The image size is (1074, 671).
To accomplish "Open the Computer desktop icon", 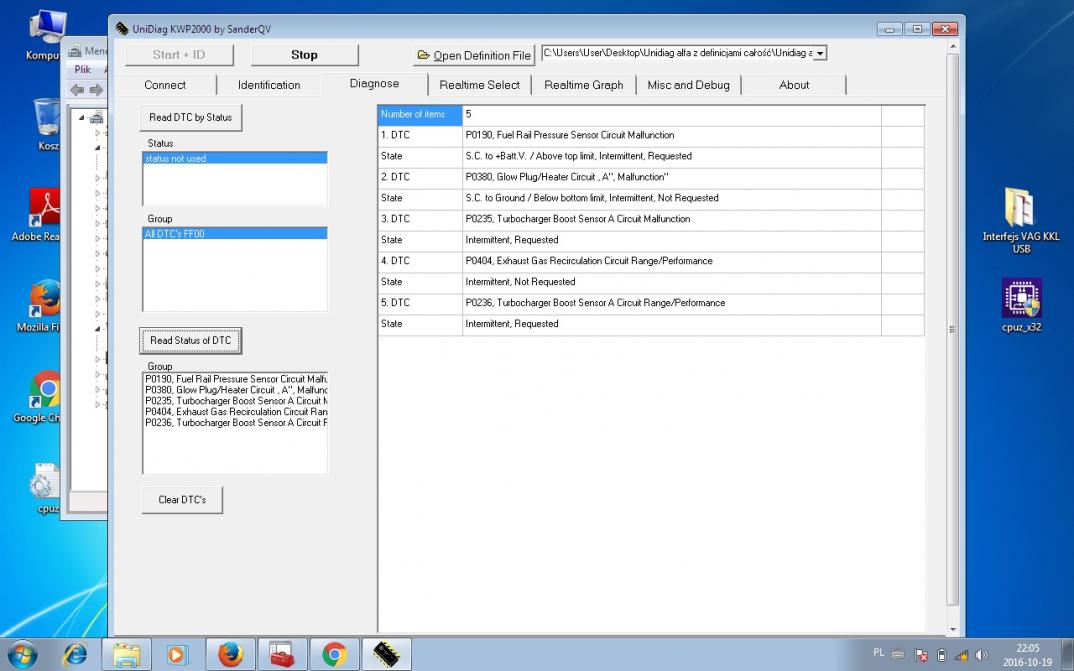I will (x=47, y=36).
